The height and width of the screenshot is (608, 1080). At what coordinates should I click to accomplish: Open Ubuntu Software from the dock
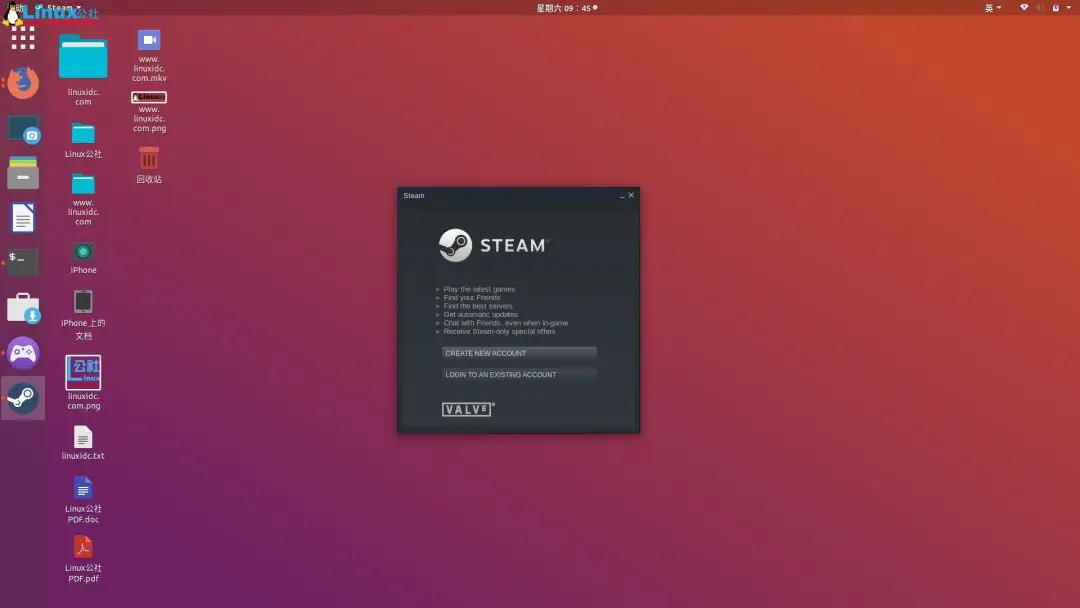click(x=23, y=308)
